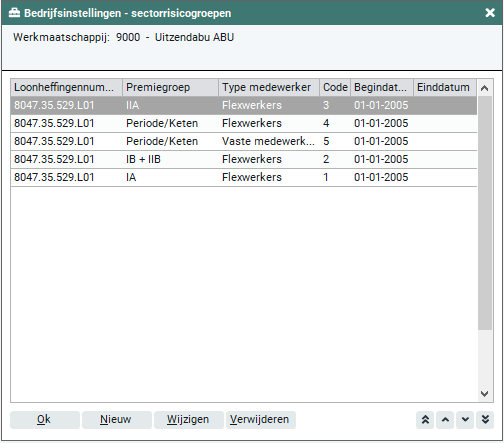
Task: Close the Bedrijfsinstellingen dialog with X
Action: (x=490, y=13)
